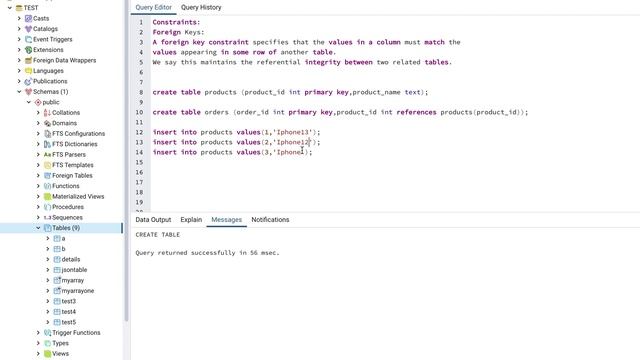
Task: Click the Schemas node icon
Action: [x=28, y=92]
